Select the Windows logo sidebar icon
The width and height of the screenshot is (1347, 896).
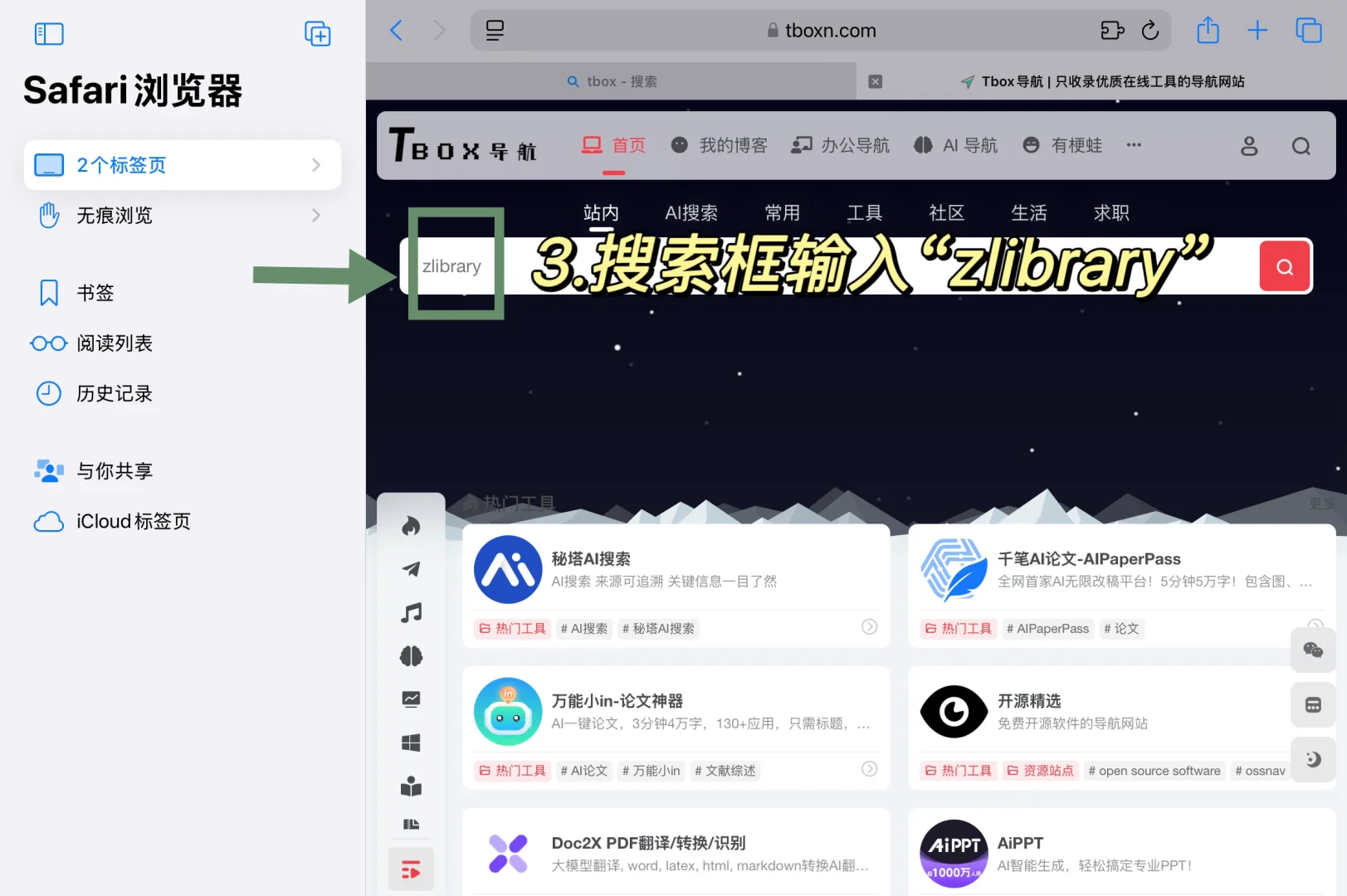[411, 743]
